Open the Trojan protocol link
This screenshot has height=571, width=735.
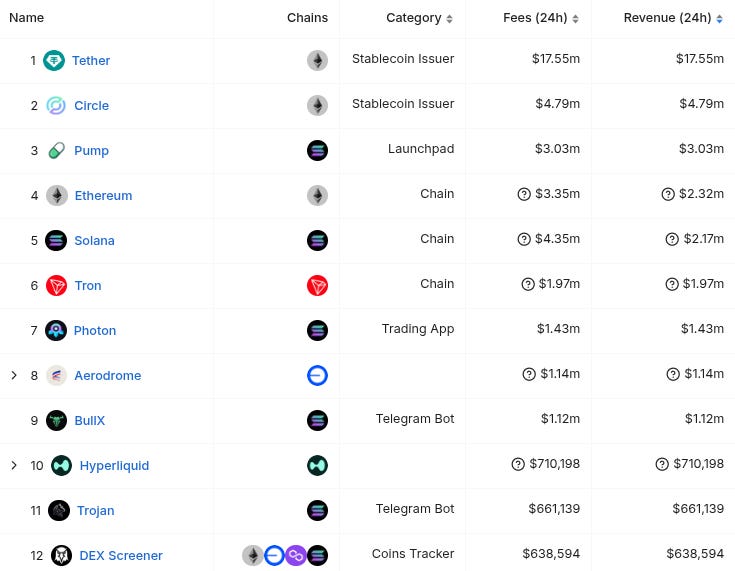(96, 511)
